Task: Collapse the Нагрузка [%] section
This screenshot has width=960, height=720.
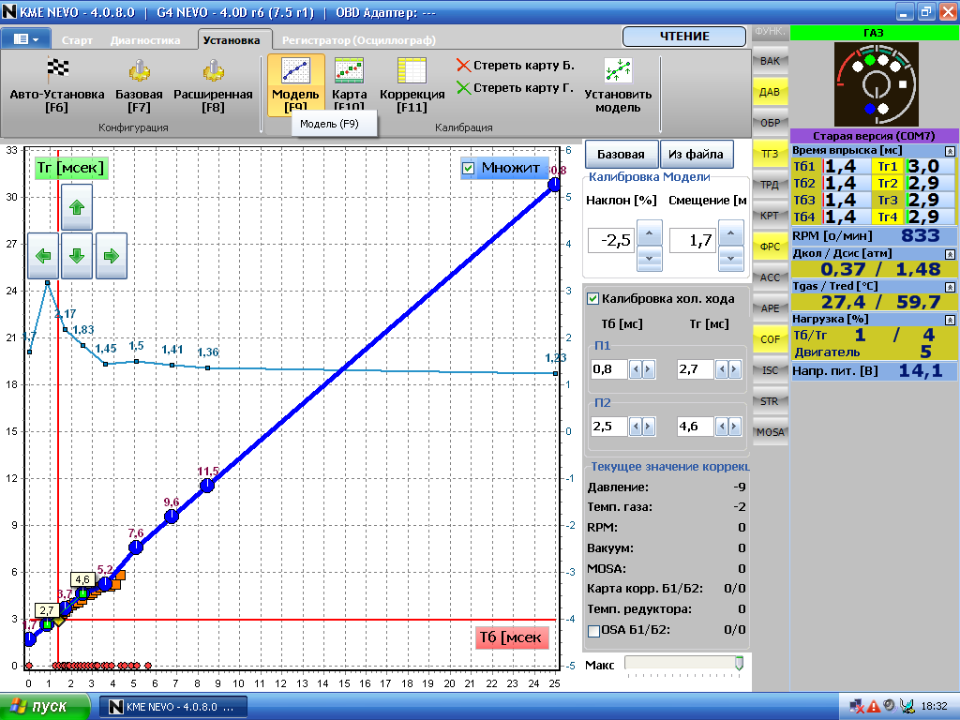Action: click(x=950, y=319)
